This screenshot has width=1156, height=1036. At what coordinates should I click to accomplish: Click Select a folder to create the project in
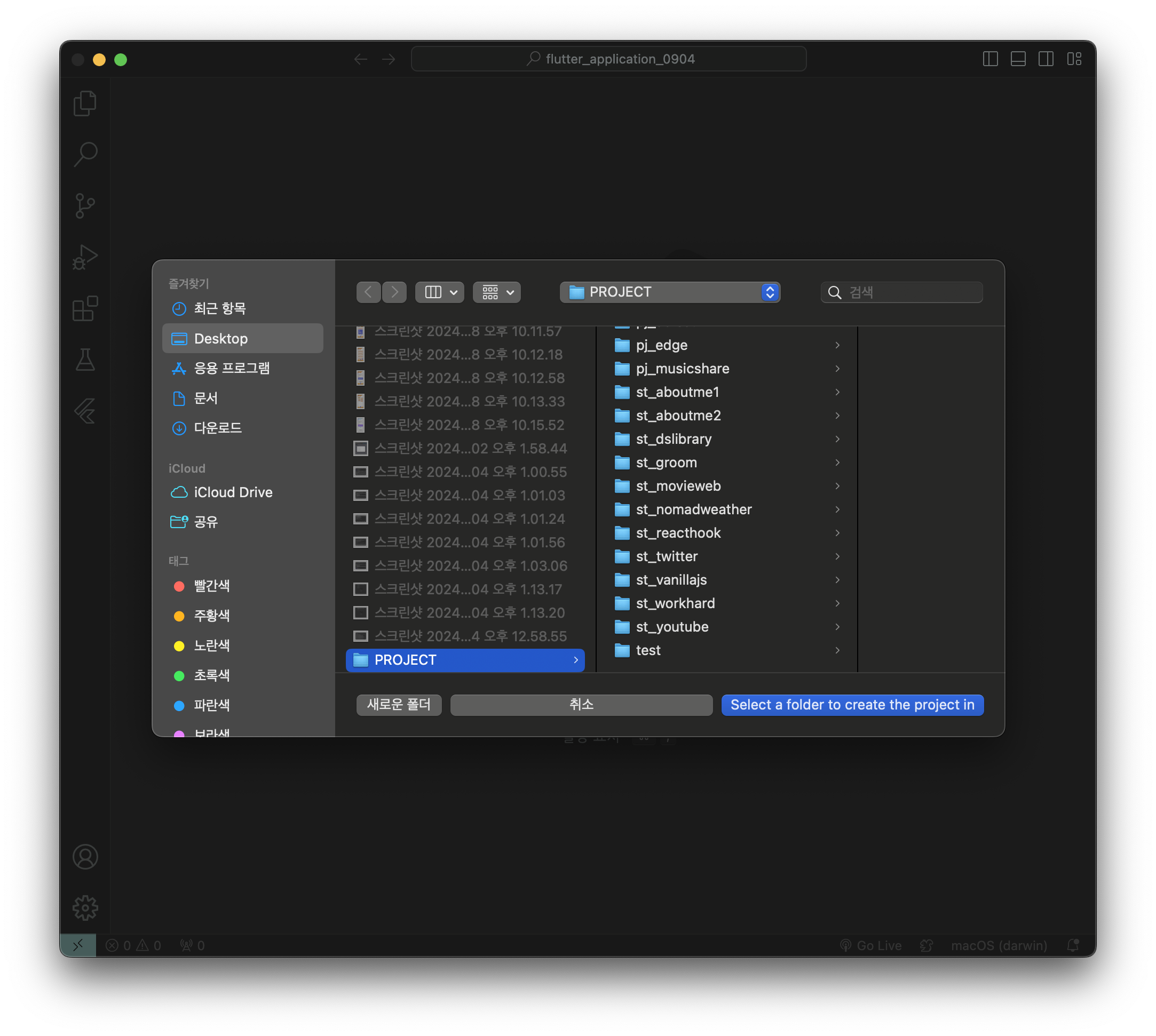[852, 705]
